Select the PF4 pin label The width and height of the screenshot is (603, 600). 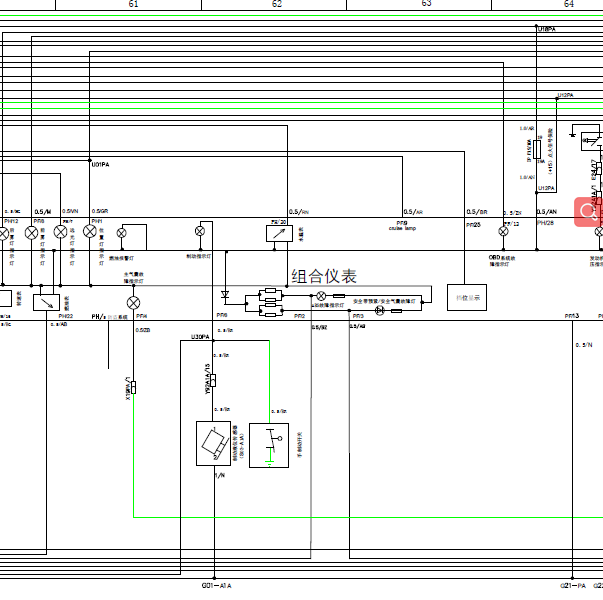pyautogui.click(x=142, y=316)
